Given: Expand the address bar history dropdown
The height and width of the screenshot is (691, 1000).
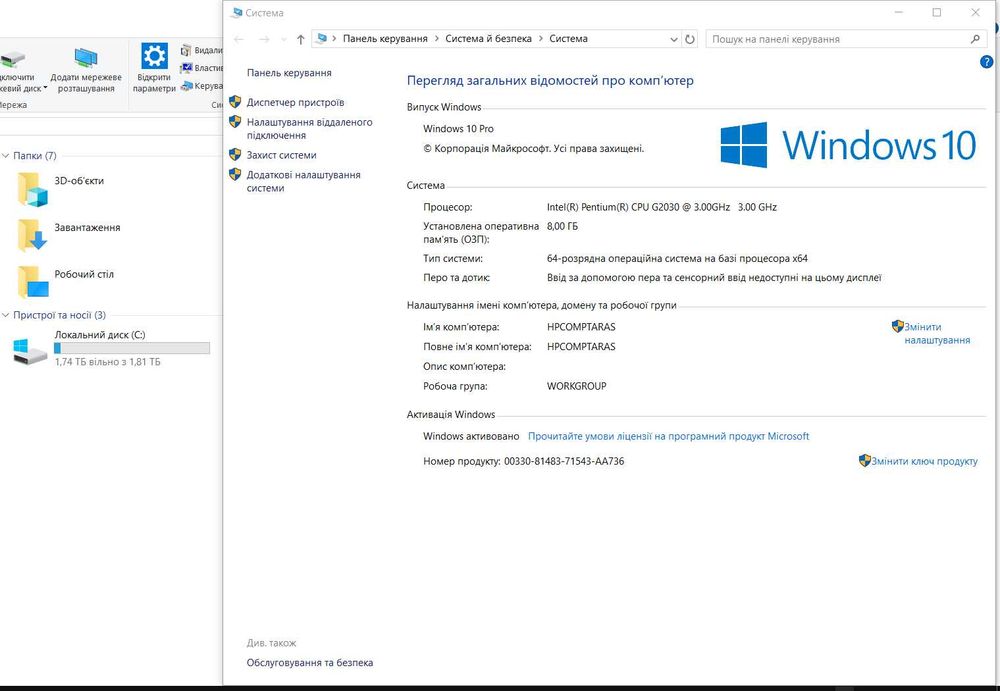Looking at the screenshot, I should point(673,40).
